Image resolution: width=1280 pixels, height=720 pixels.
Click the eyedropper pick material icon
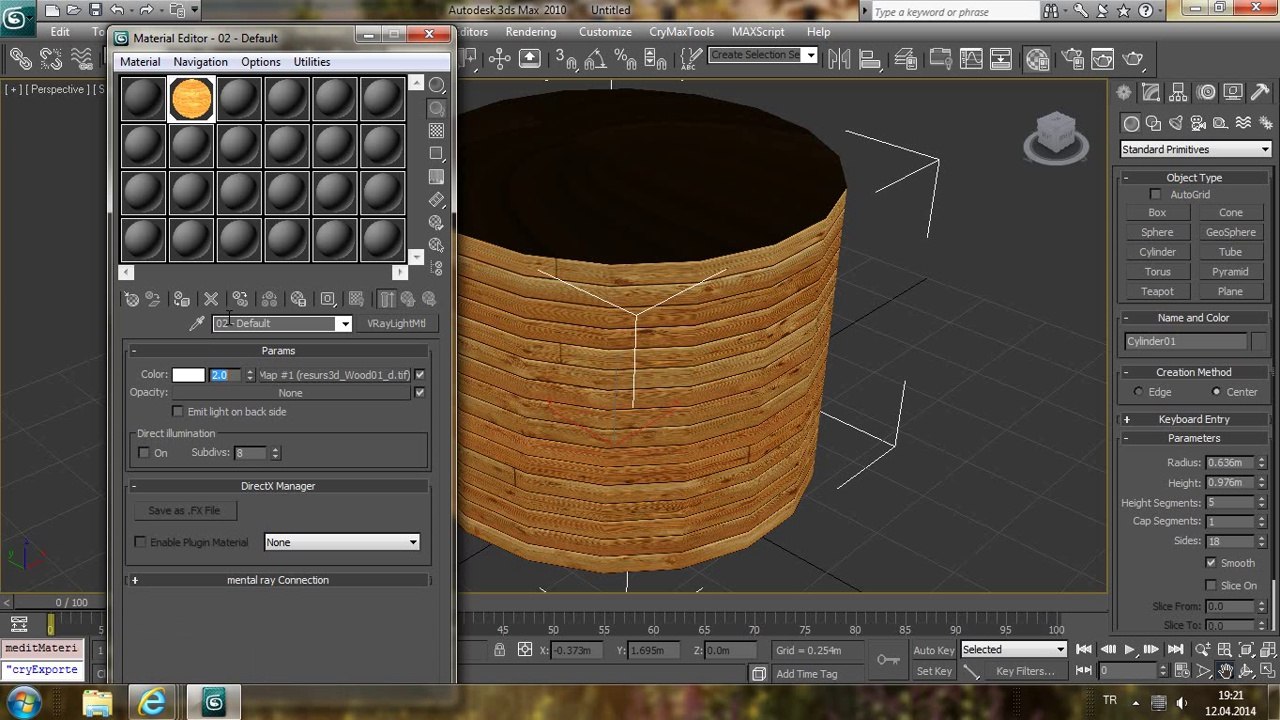[x=197, y=323]
